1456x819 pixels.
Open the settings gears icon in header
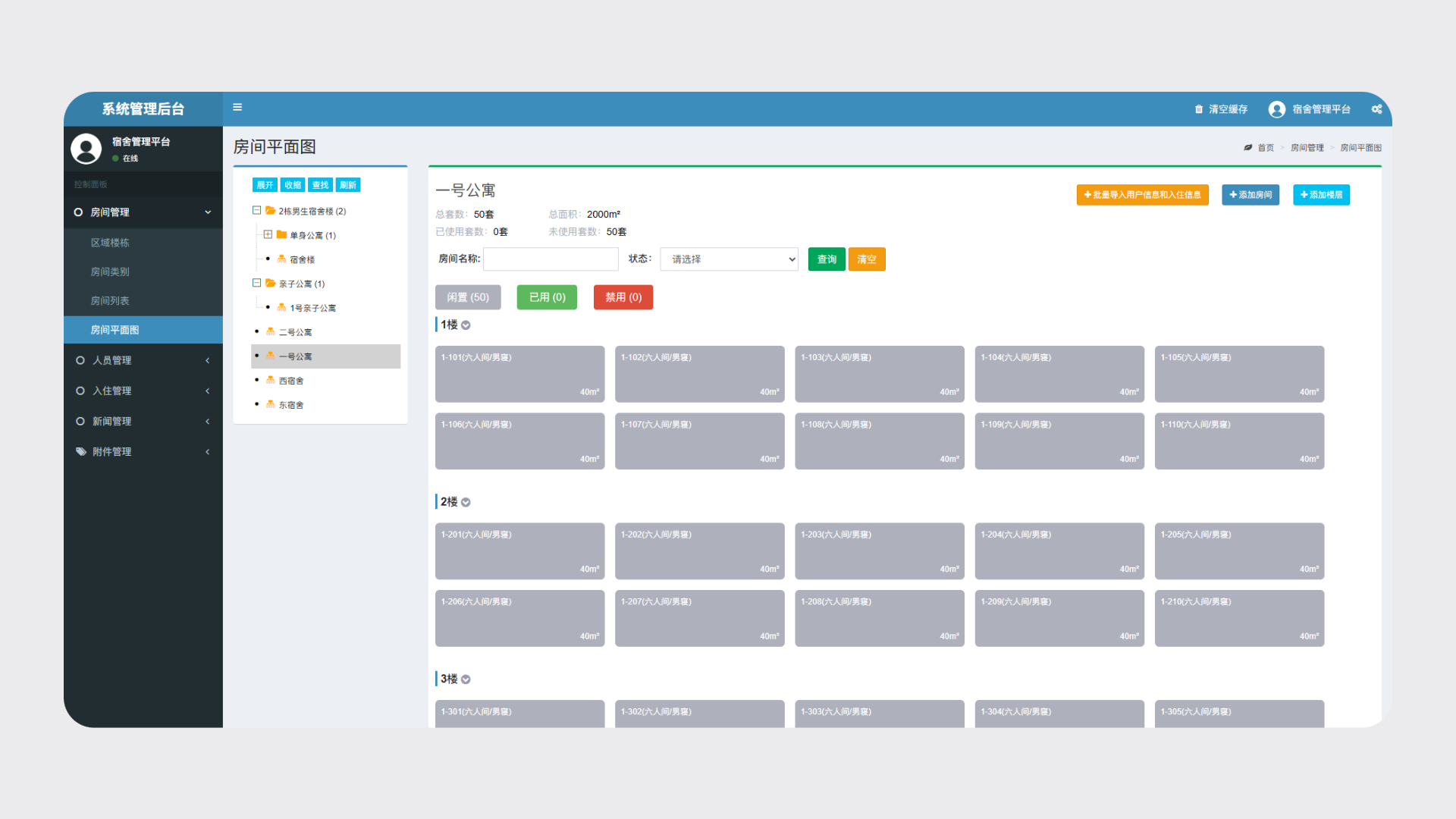[x=1376, y=109]
